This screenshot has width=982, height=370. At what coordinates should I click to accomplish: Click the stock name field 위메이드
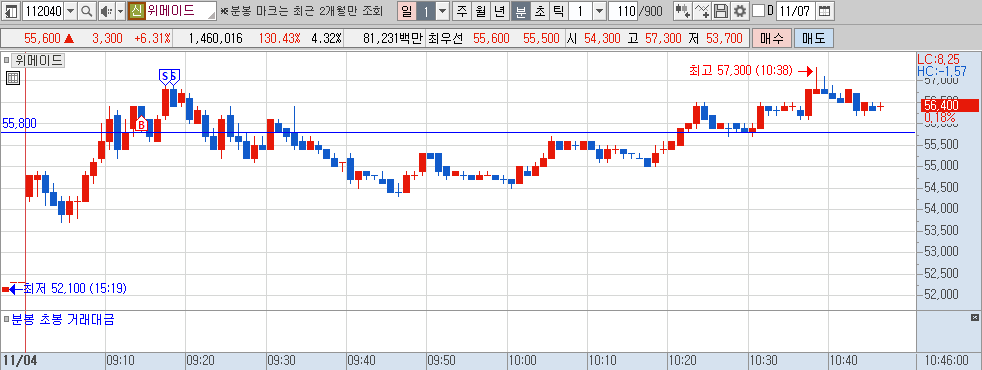[x=181, y=11]
